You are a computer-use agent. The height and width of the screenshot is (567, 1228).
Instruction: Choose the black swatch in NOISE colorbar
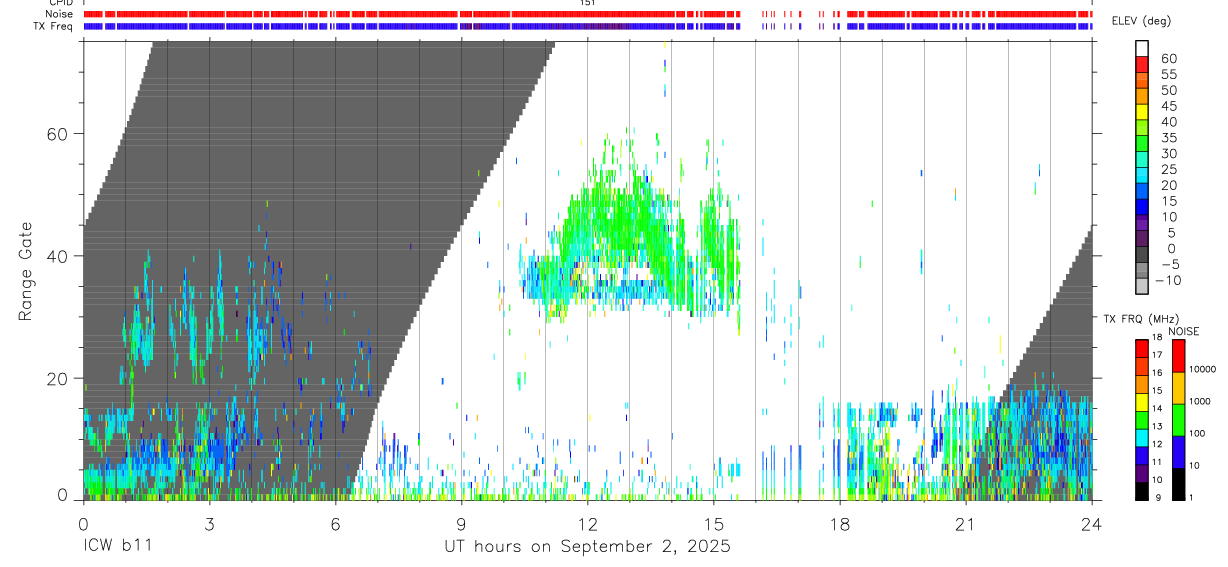(1179, 485)
